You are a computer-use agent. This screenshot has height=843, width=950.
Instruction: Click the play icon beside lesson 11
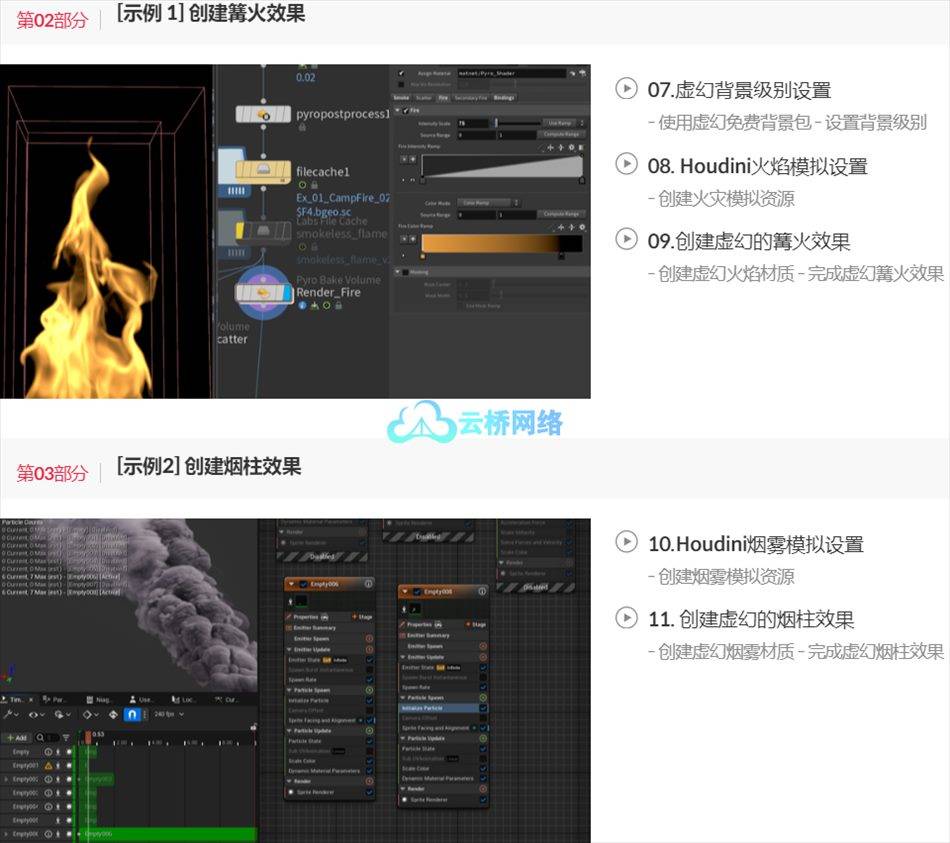(626, 618)
